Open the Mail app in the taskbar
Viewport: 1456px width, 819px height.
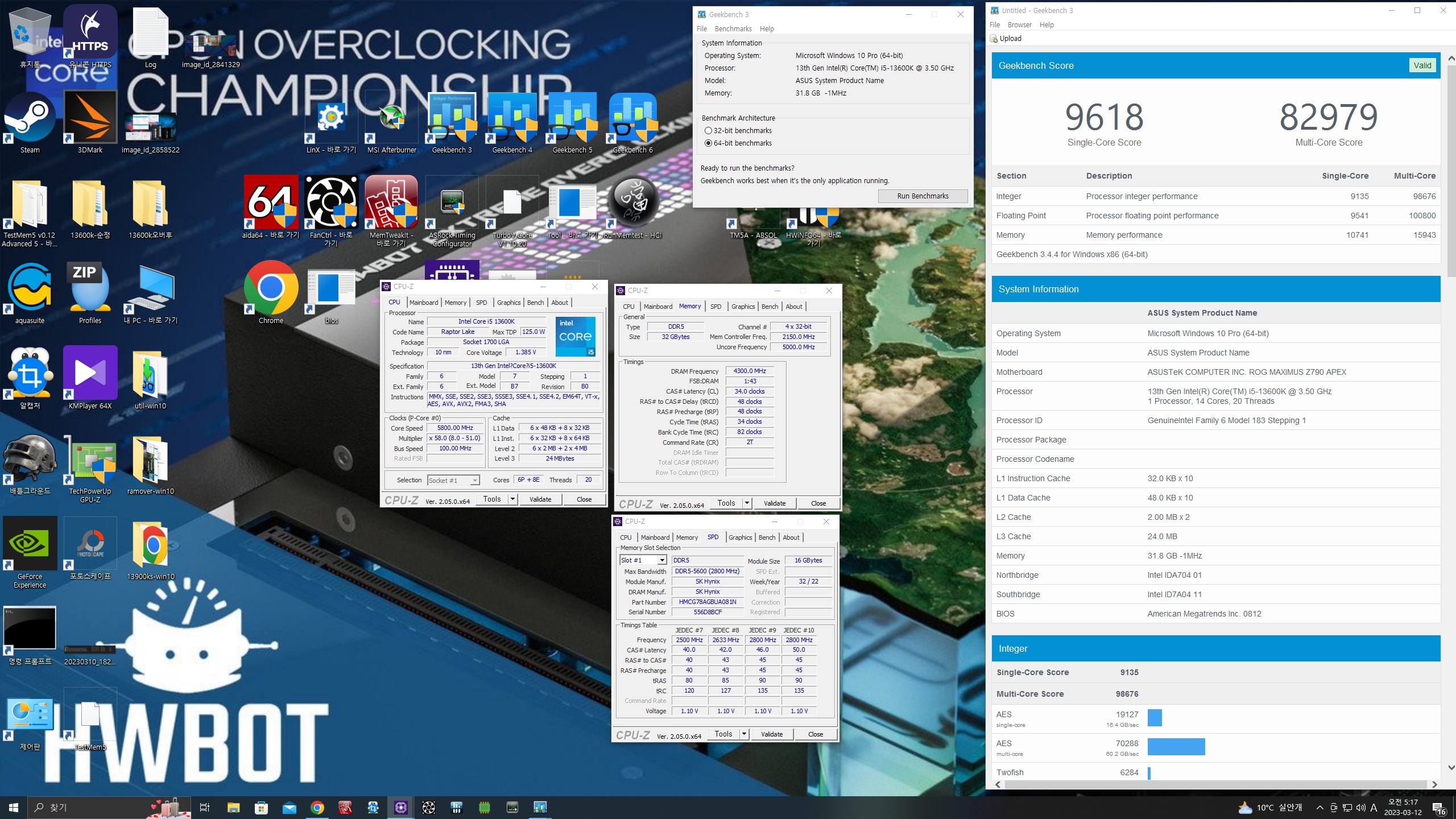[x=289, y=808]
